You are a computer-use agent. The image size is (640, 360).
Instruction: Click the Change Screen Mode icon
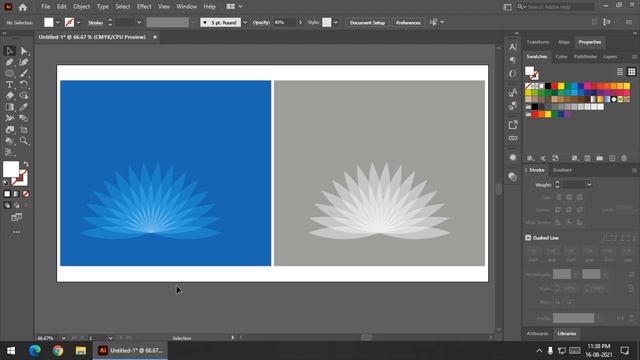click(x=16, y=217)
